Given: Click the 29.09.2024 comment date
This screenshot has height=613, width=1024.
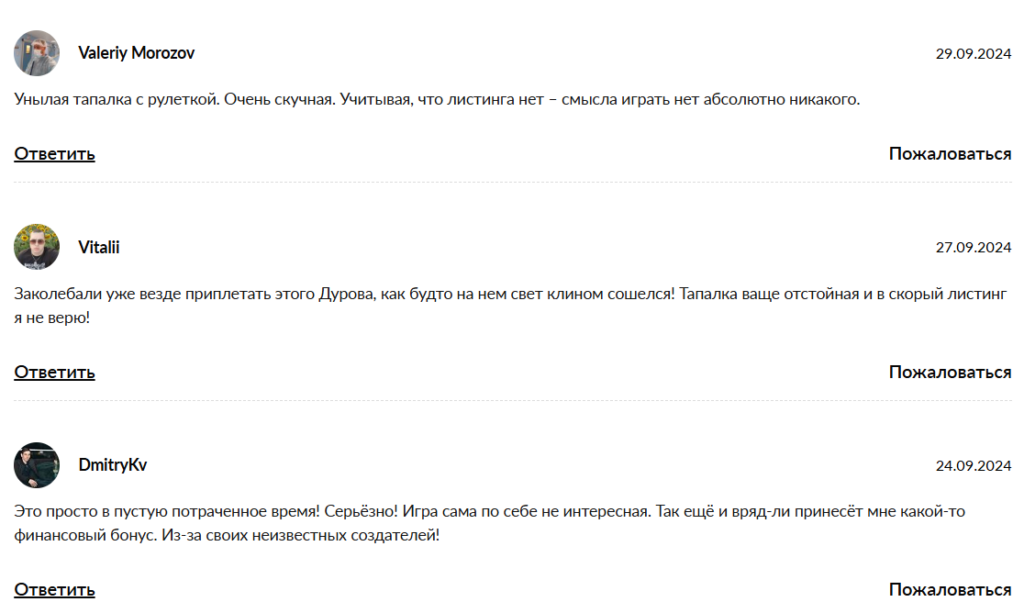Looking at the screenshot, I should [x=973, y=54].
